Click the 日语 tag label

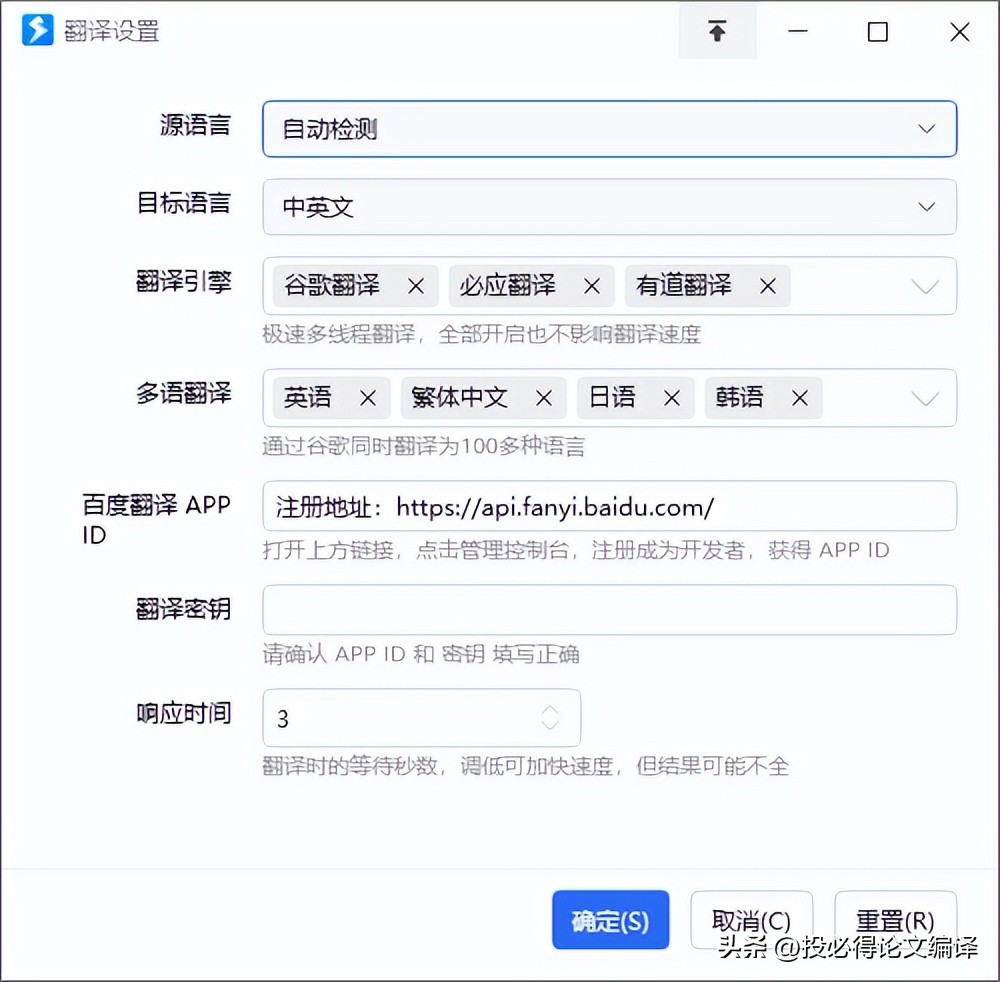tap(612, 397)
